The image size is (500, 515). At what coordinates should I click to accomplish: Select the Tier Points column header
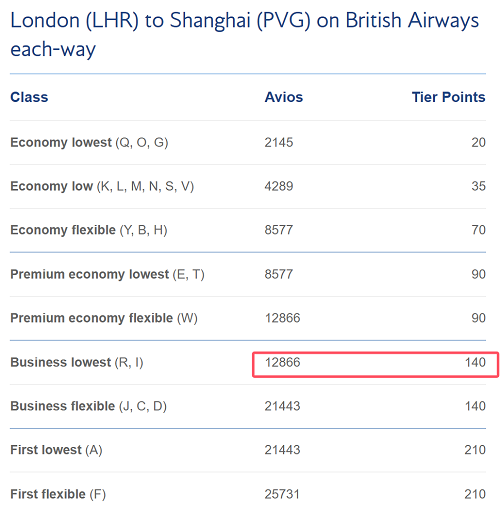point(448,97)
